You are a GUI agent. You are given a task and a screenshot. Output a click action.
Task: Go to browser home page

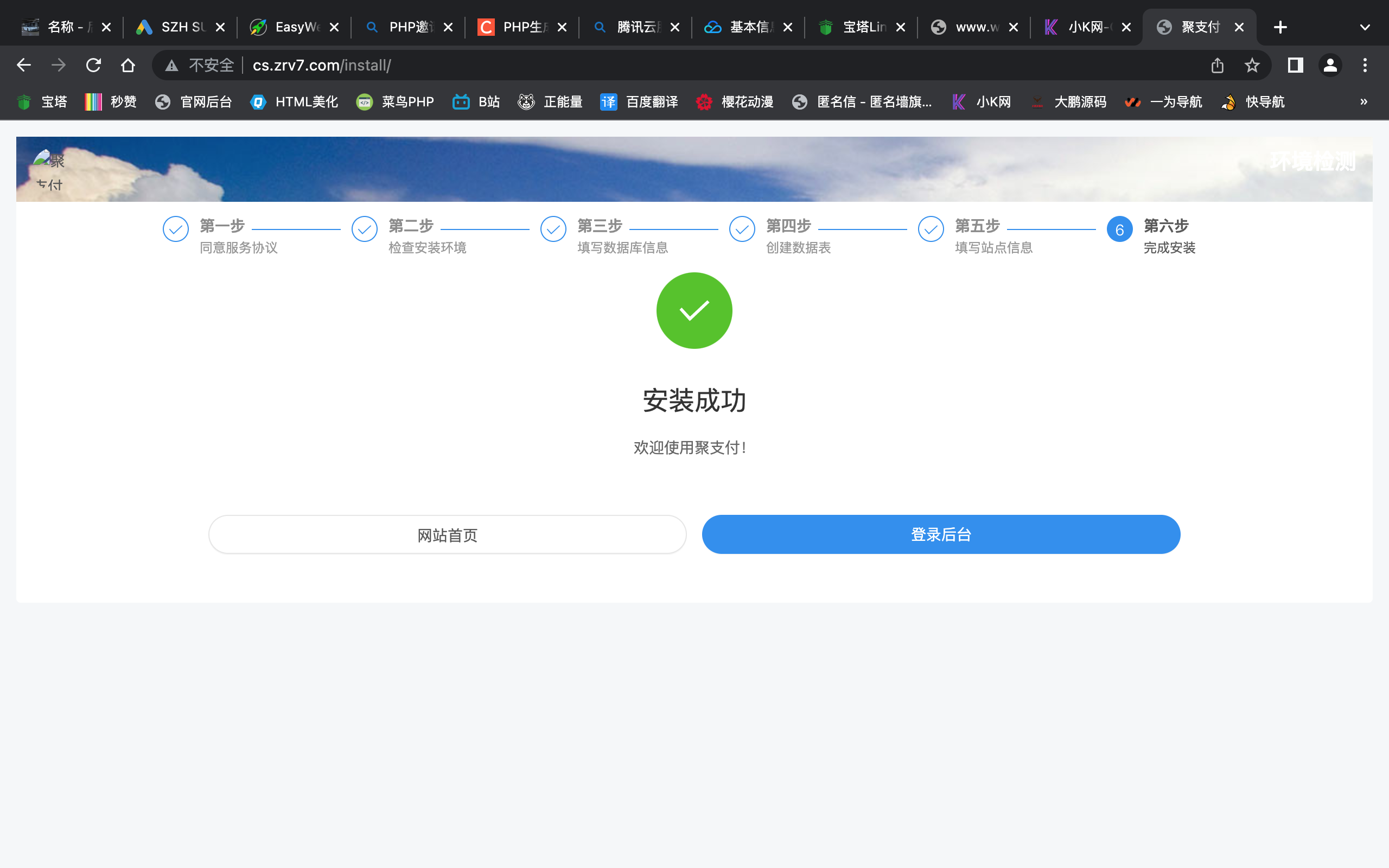128,65
